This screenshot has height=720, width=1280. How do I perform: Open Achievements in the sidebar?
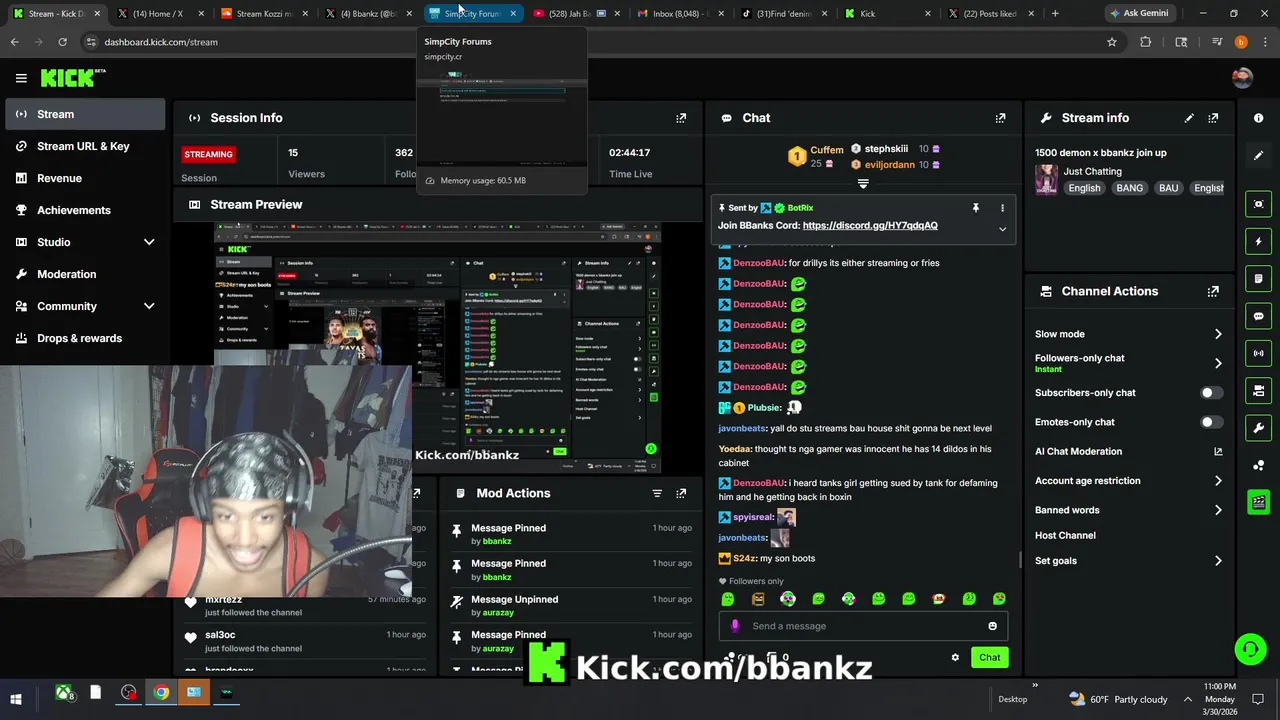point(85,210)
